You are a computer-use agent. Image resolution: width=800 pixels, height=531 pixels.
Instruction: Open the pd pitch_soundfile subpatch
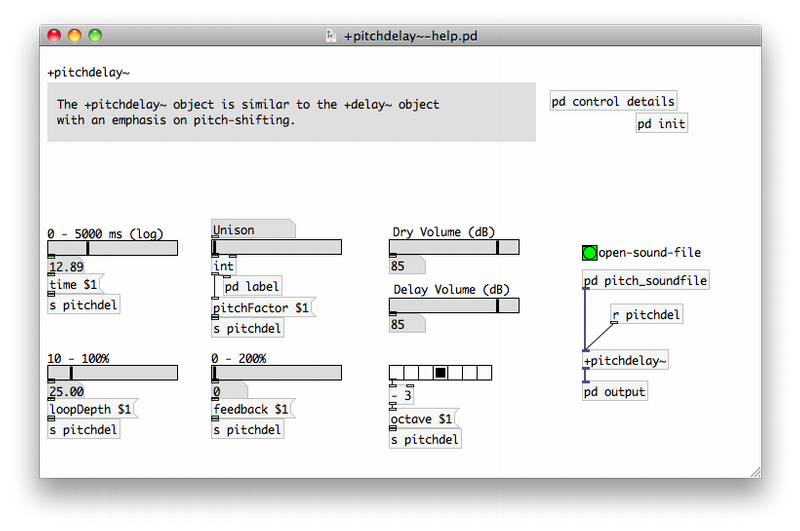[x=645, y=281]
